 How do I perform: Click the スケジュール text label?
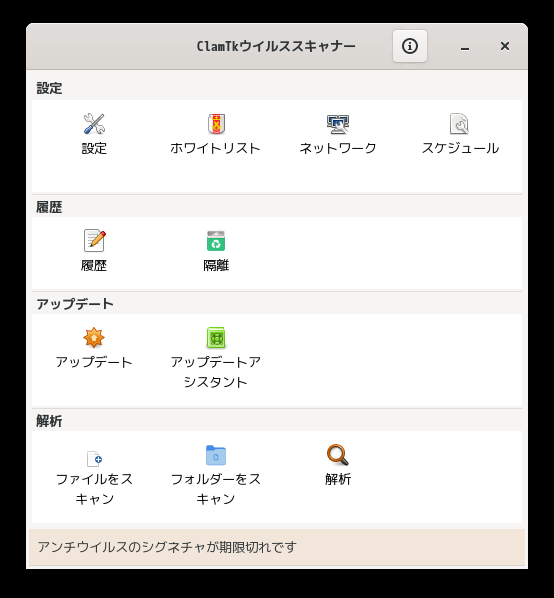click(460, 148)
